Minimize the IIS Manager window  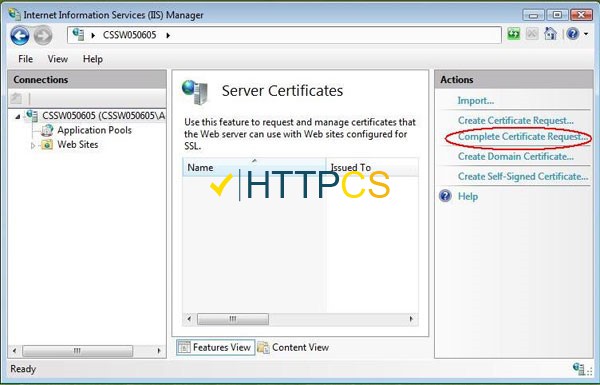click(x=533, y=15)
